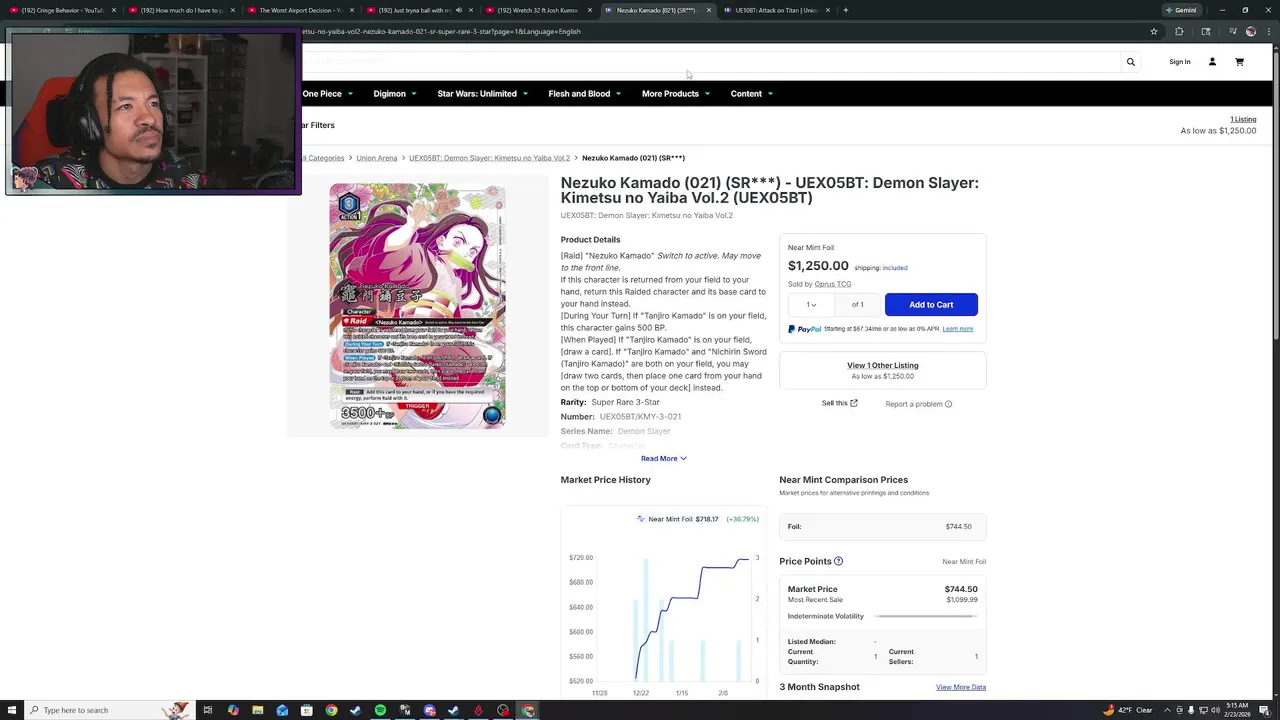Switch to 'Just tryna ball' tab
Screen dimensions: 1280x720
coord(410,10)
